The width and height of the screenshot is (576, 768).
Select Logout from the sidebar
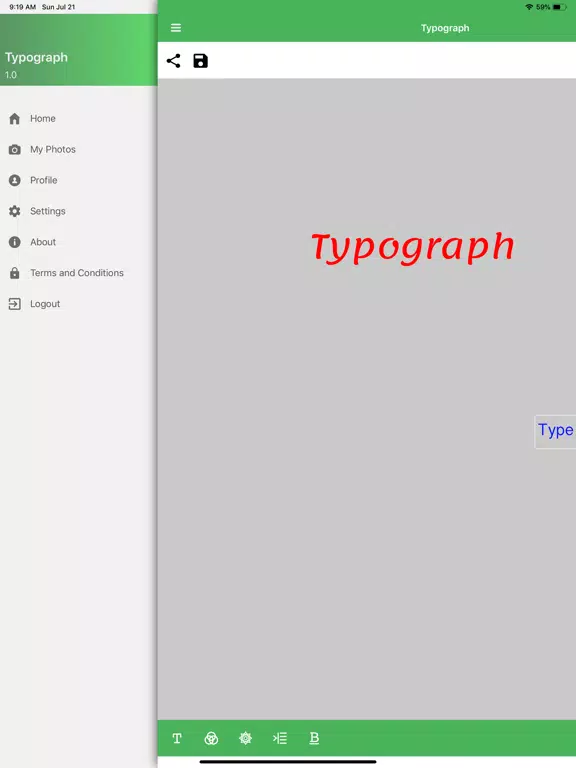coord(45,304)
